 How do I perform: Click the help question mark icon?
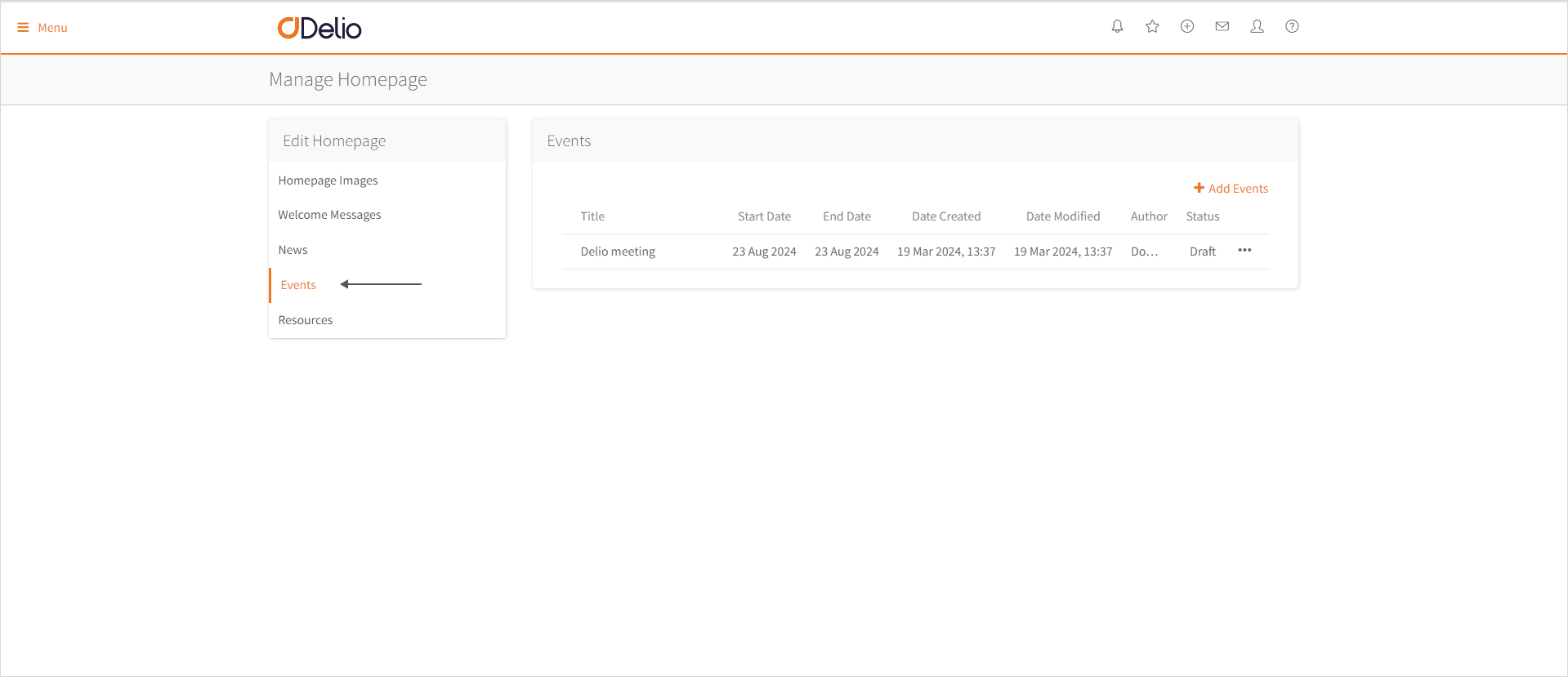(1292, 26)
